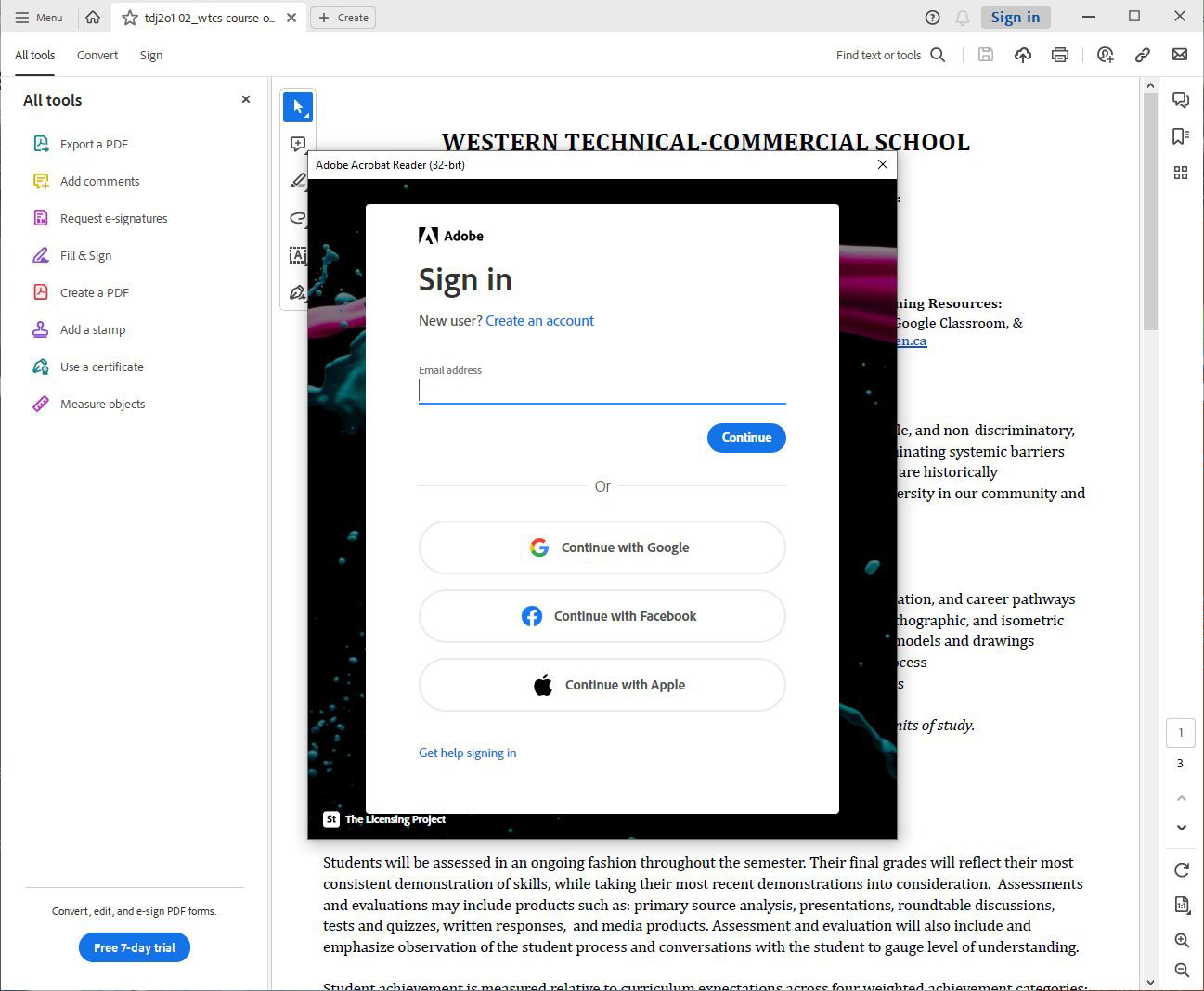This screenshot has height=991, width=1204.
Task: Click the print icon in top toolbar
Action: click(1059, 55)
